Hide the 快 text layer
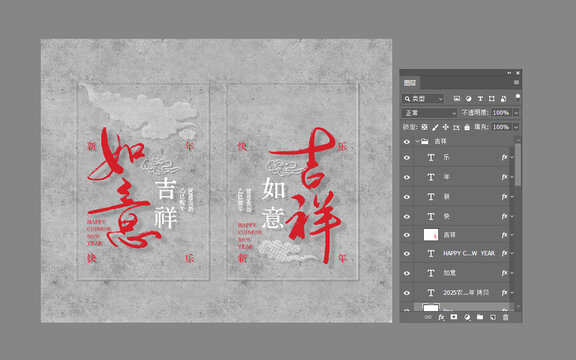Viewport: 576px width, 360px height. (407, 216)
